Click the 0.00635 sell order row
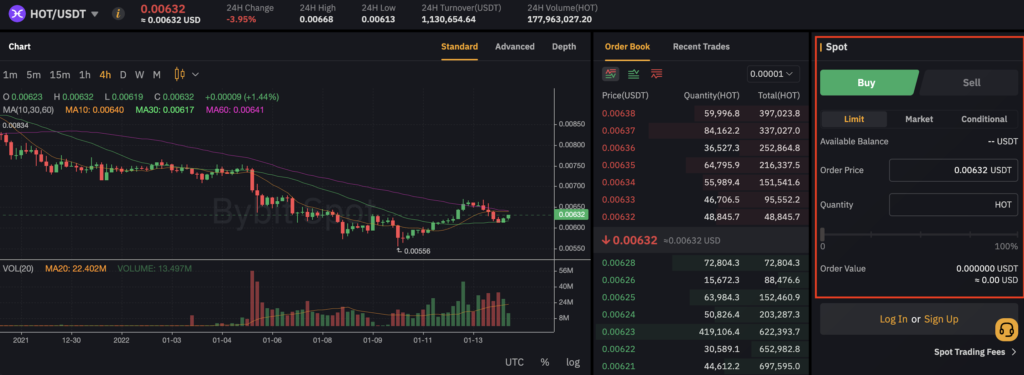Viewport: 1024px width, 375px height. (701, 165)
